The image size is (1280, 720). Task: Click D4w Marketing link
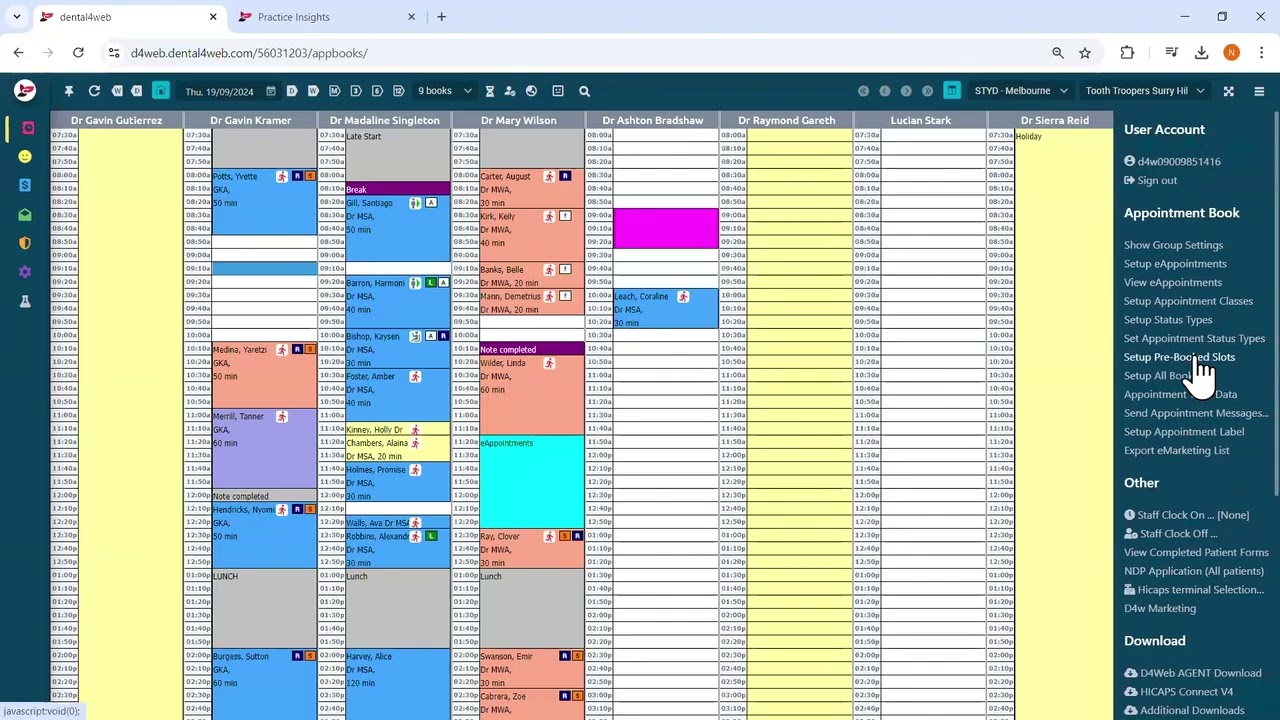pyautogui.click(x=1160, y=609)
